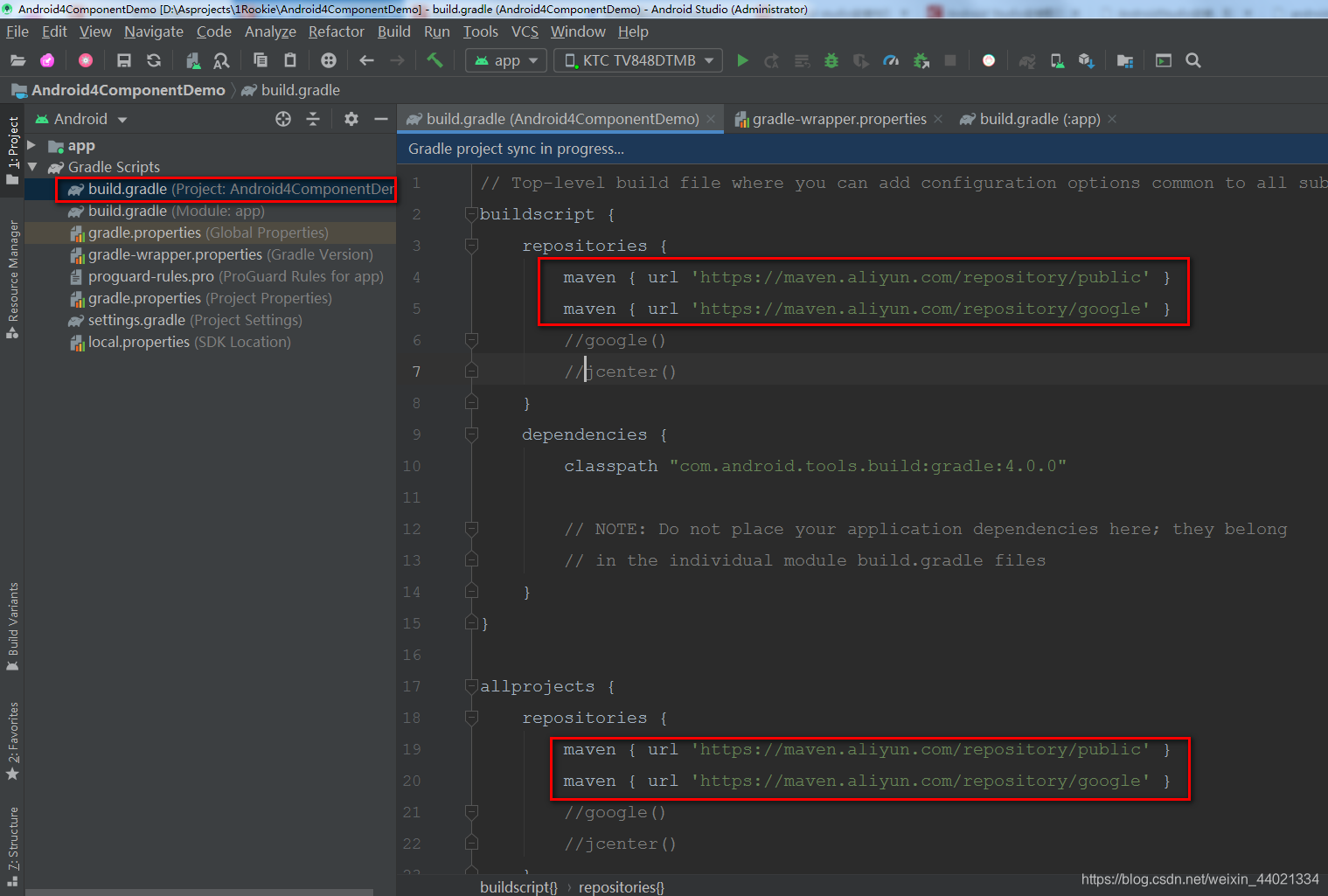Open the Build menu
Viewport: 1328px width, 896px height.
pyautogui.click(x=394, y=31)
